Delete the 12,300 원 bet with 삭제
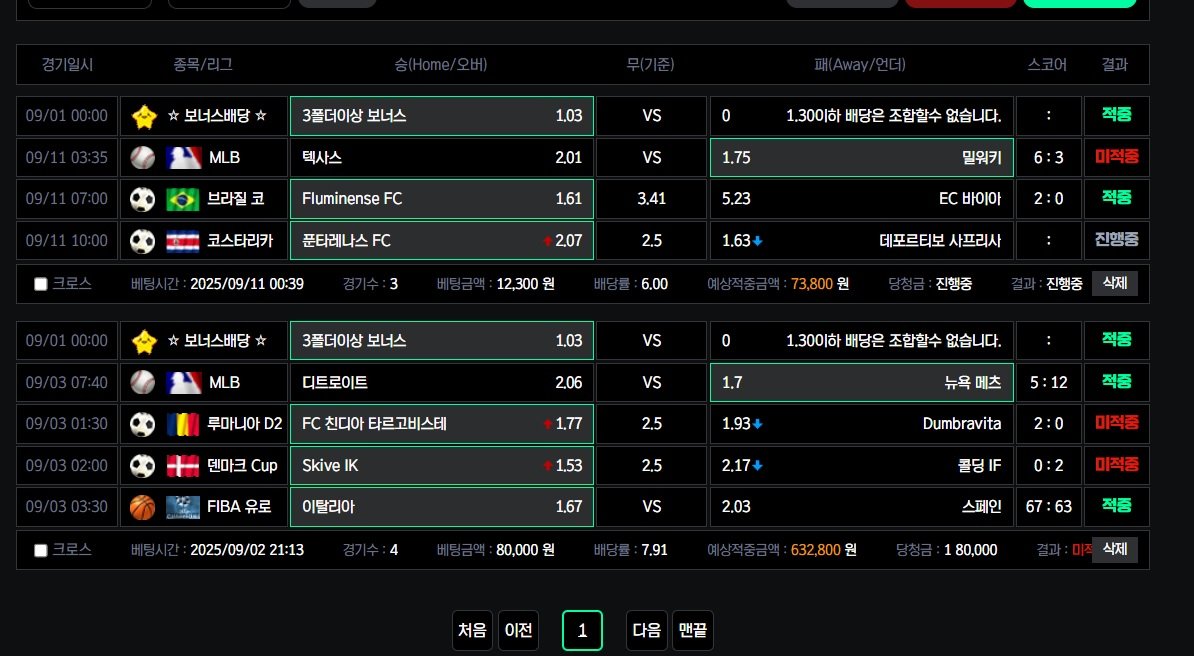 tap(1114, 283)
